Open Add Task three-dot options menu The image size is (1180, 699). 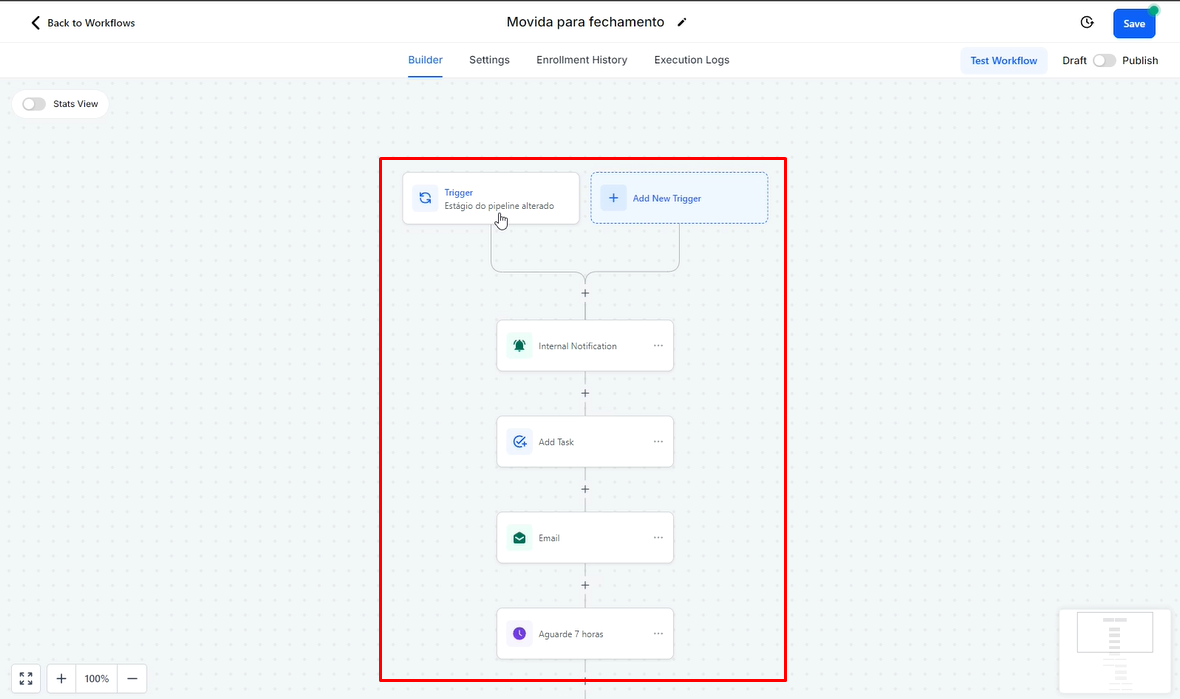658,442
